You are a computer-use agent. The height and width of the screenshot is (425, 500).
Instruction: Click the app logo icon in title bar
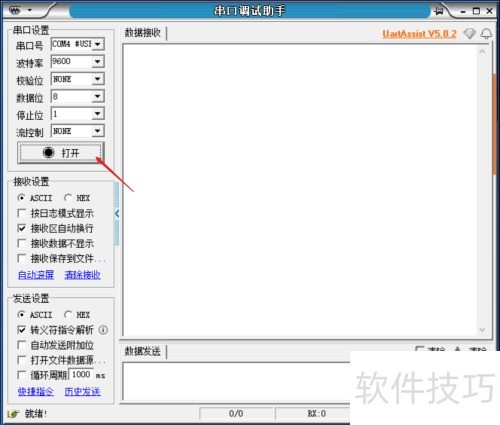[x=15, y=10]
